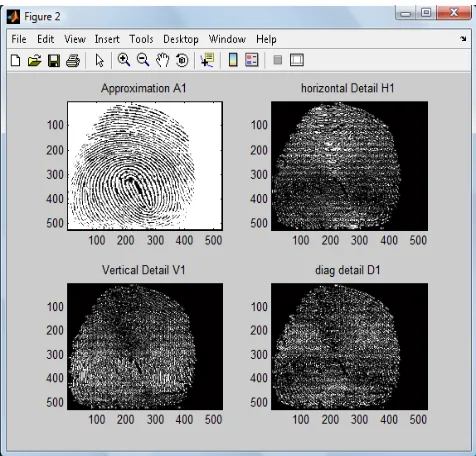Print the figure with printer icon

pyautogui.click(x=73, y=61)
